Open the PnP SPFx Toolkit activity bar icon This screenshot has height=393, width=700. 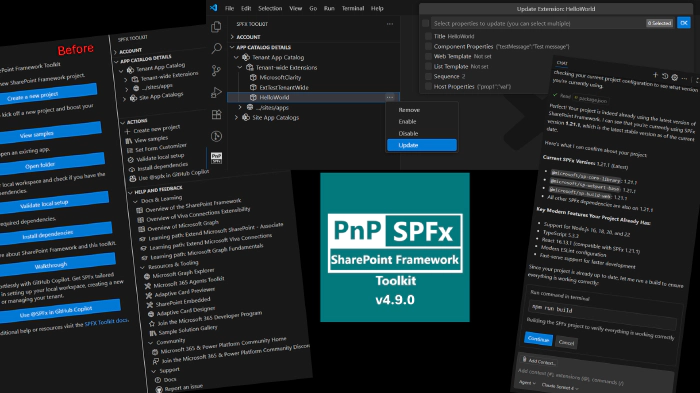click(x=217, y=158)
